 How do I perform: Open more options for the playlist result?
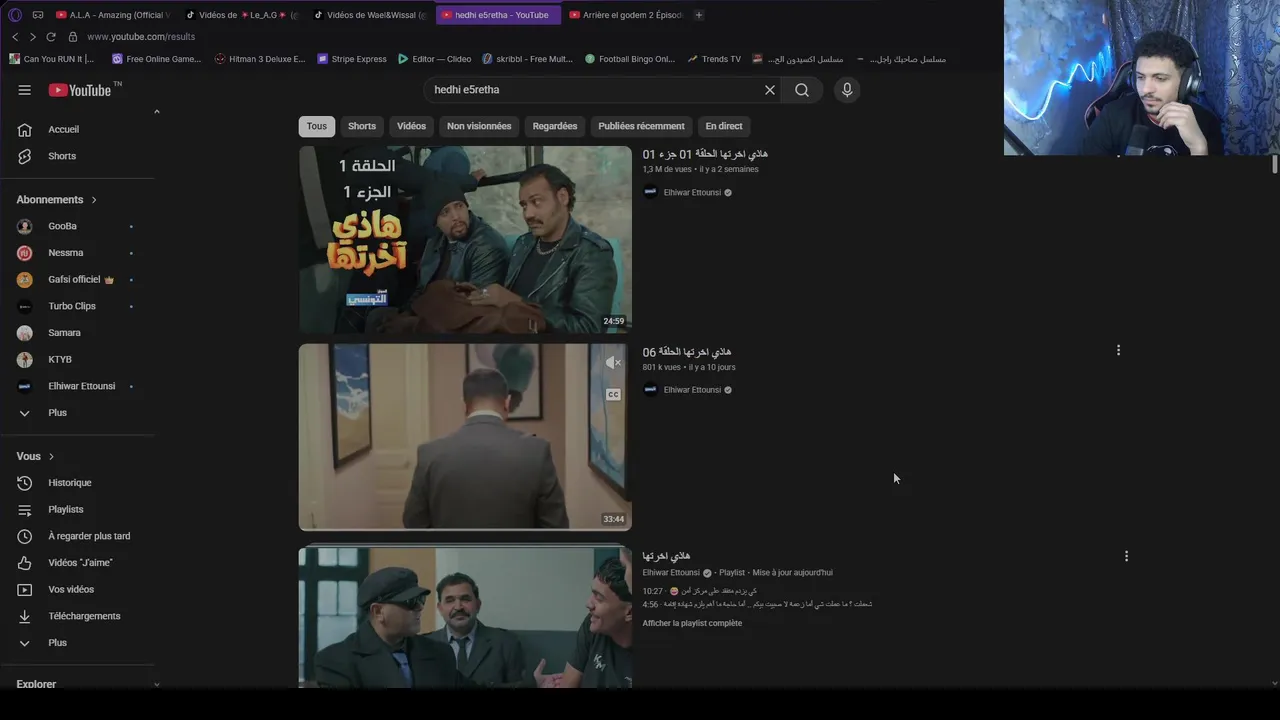[1126, 556]
